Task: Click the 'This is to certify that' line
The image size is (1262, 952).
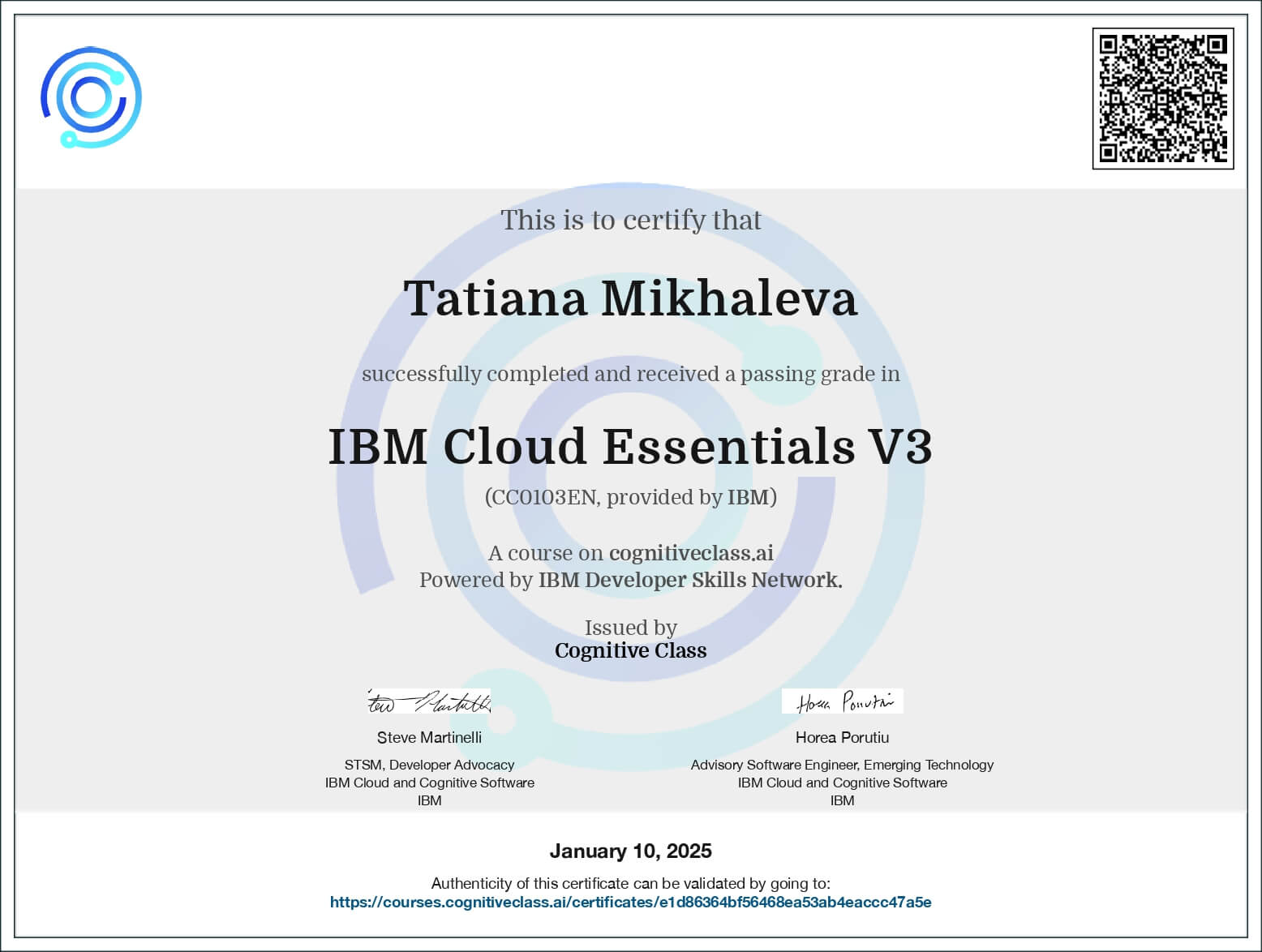Action: click(630, 220)
